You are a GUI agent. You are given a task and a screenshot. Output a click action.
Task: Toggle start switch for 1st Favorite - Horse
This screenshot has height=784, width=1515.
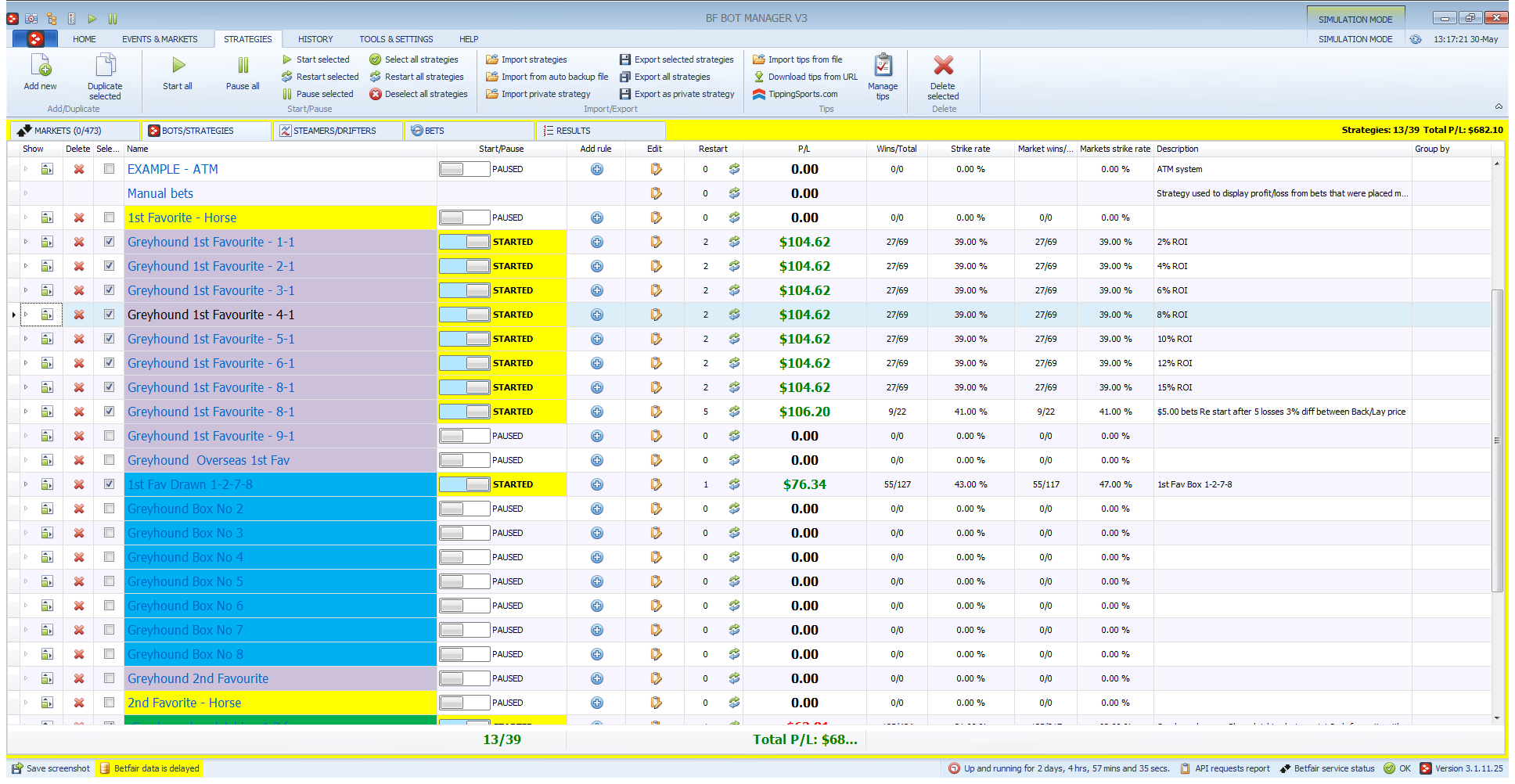[464, 218]
